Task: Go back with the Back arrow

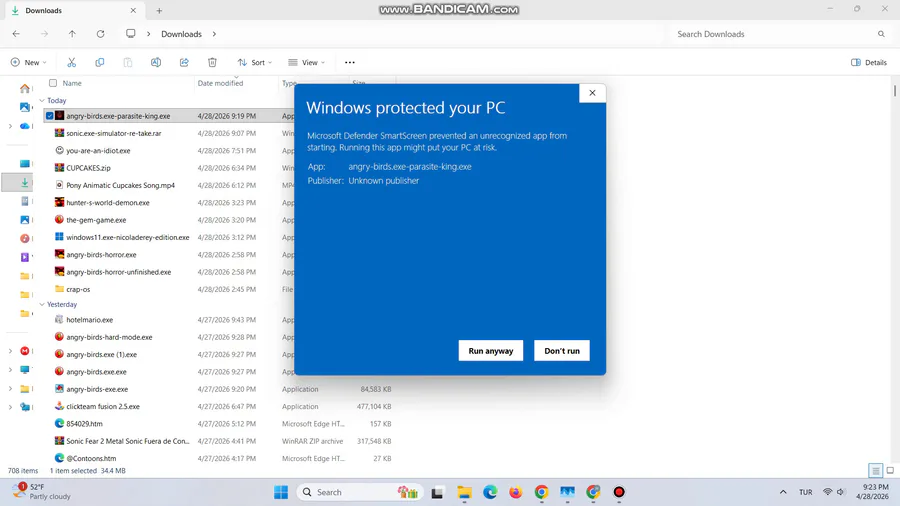Action: 16,34
